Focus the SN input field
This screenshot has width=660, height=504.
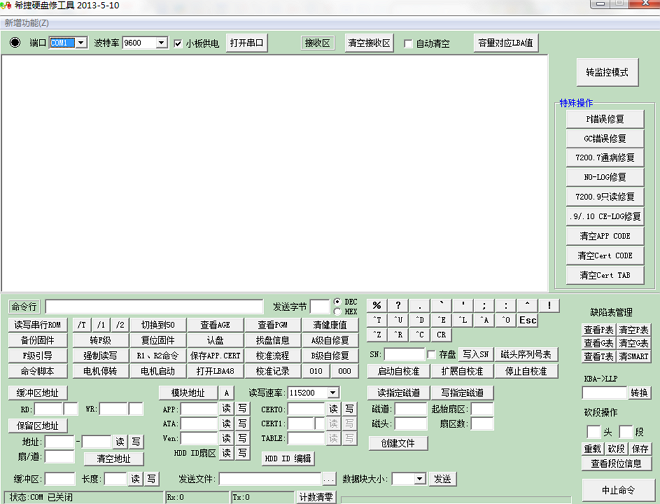[x=404, y=355]
